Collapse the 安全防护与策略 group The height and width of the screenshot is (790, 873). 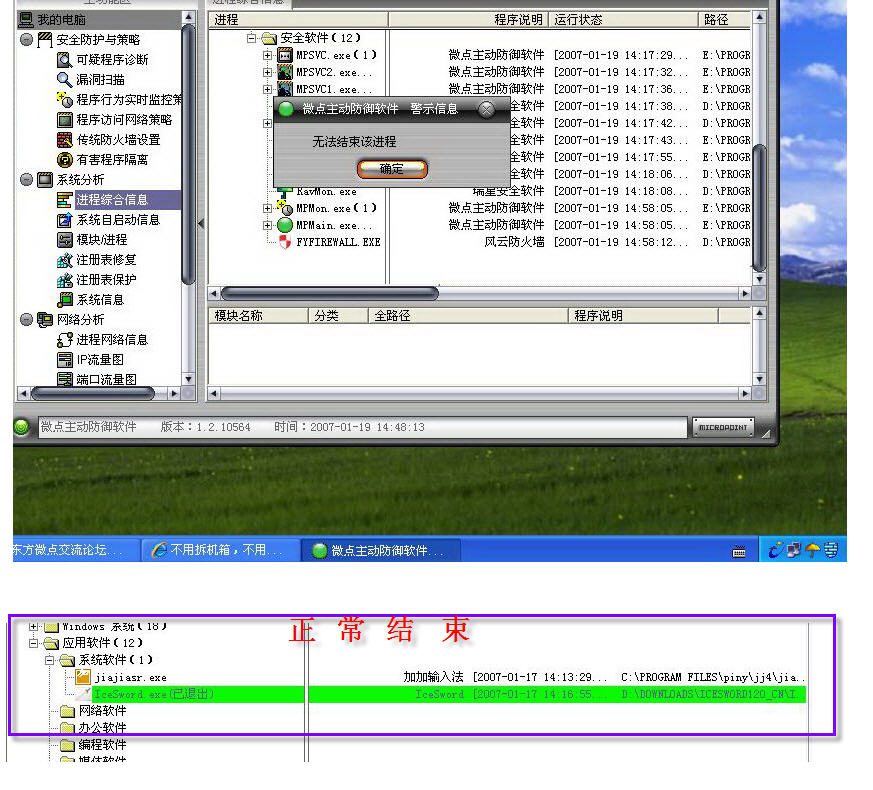pyautogui.click(x=26, y=40)
